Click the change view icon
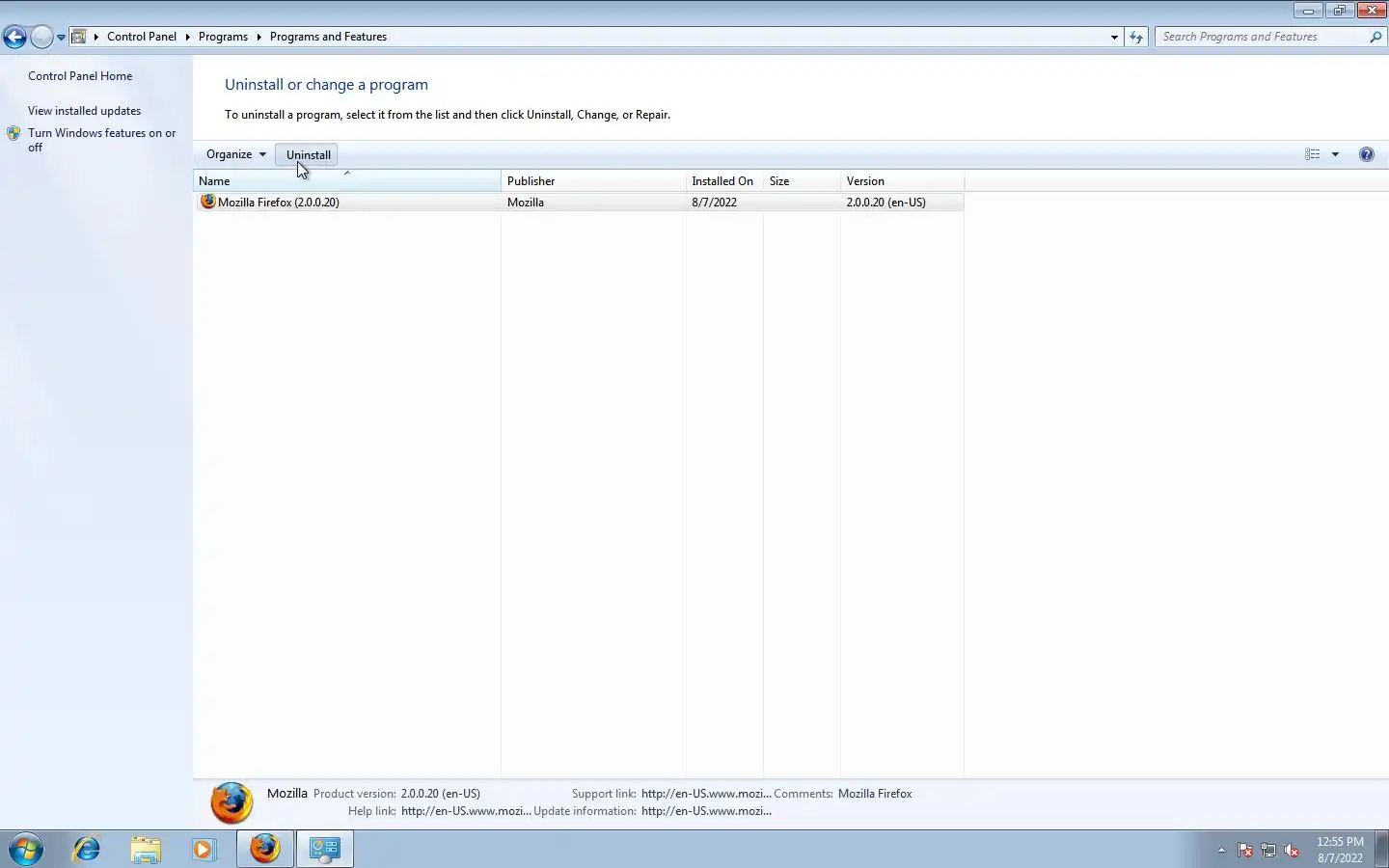The image size is (1389, 868). click(1313, 154)
